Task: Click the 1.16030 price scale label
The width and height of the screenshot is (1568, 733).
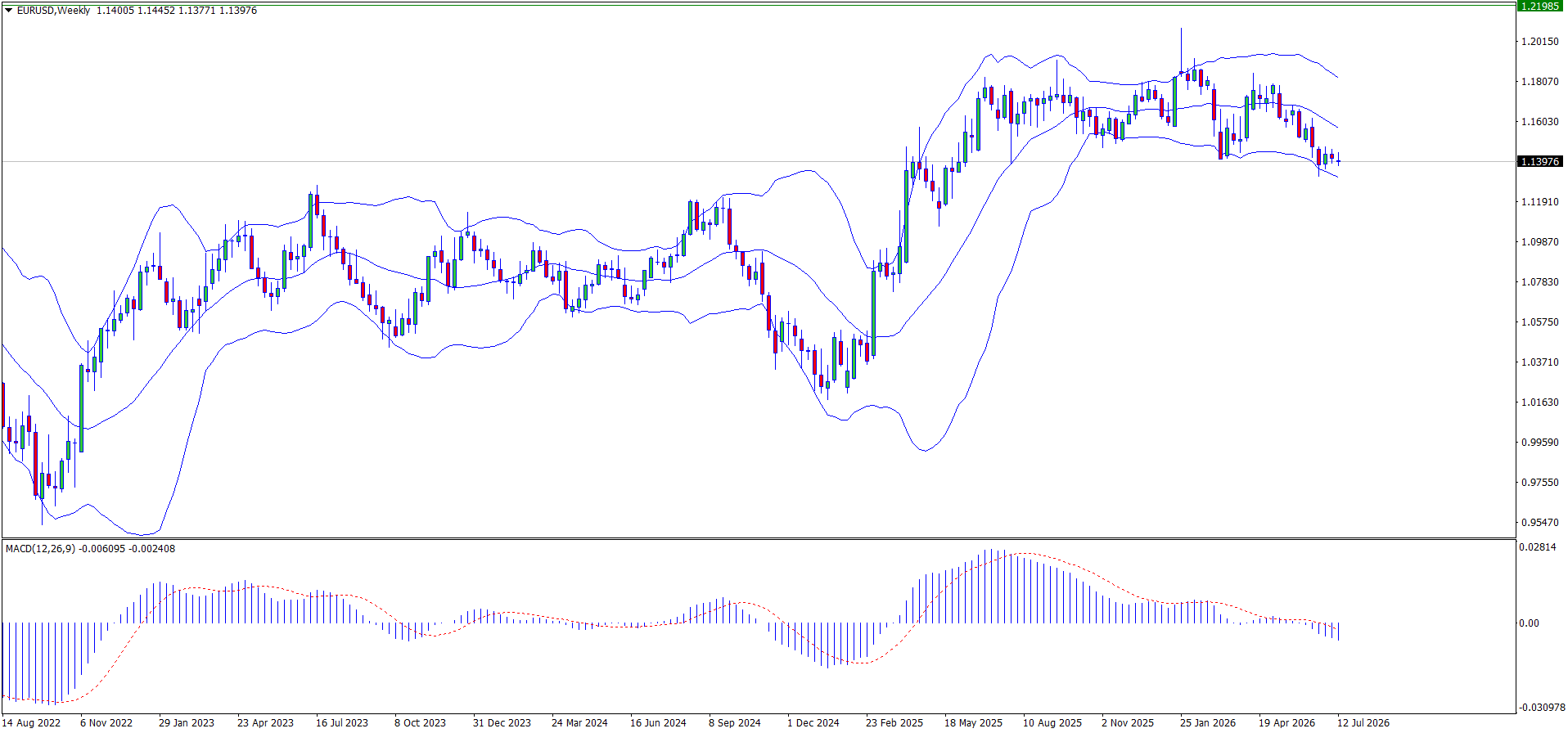Action: [x=1539, y=122]
